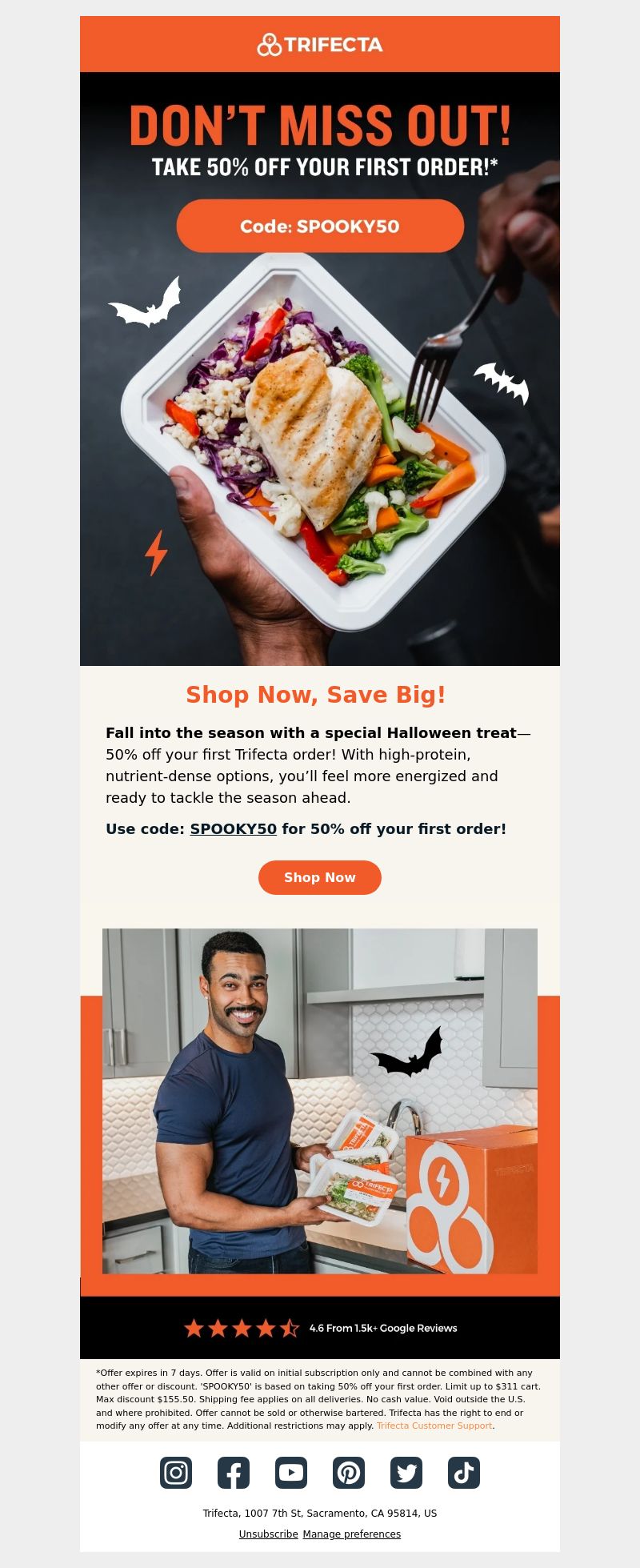Open the Twitter social icon
The height and width of the screenshot is (1568, 640).
(x=406, y=1473)
